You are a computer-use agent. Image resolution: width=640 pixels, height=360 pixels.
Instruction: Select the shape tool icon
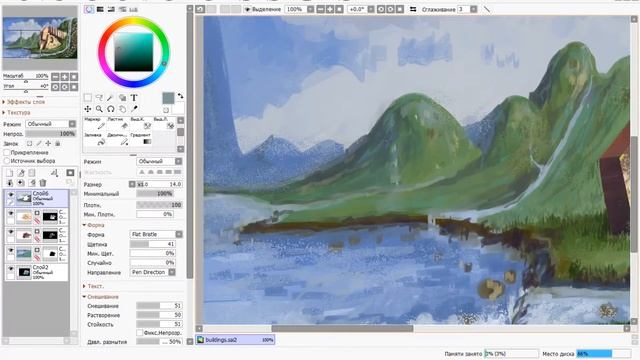[x=122, y=98]
